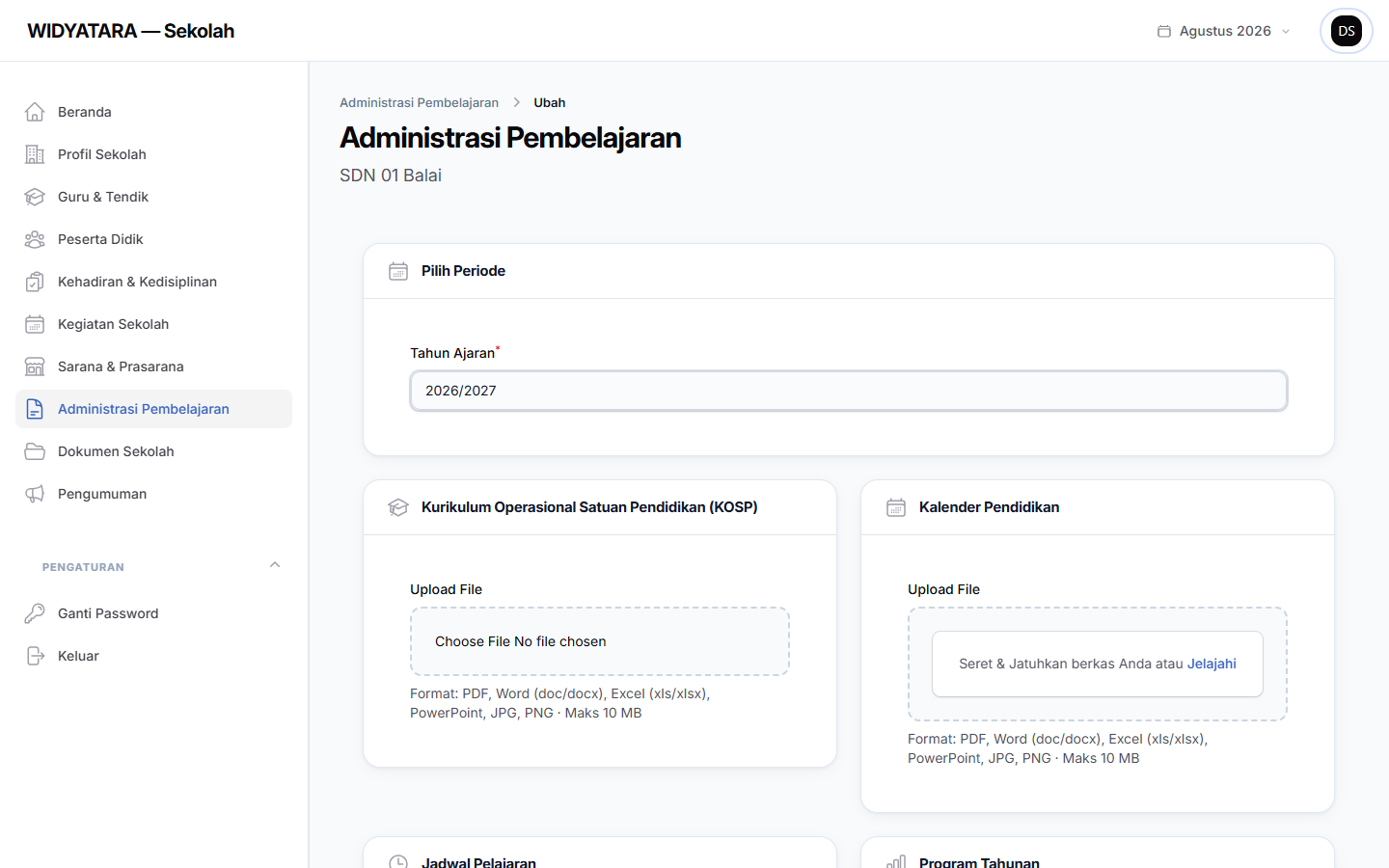This screenshot has width=1389, height=868.
Task: Click the Dokumen Sekolah folder icon
Action: click(35, 451)
